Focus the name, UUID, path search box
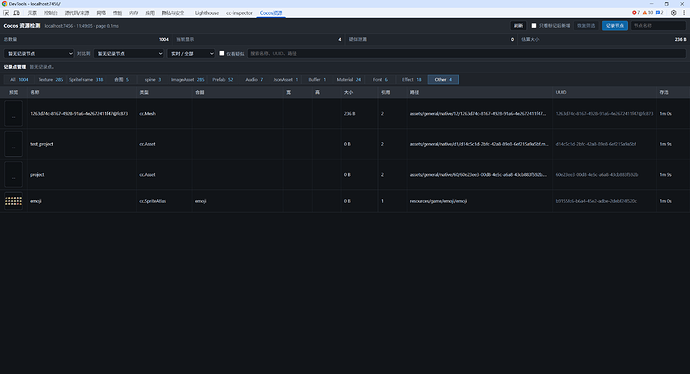Viewport: 690px width, 374px height. (466, 53)
